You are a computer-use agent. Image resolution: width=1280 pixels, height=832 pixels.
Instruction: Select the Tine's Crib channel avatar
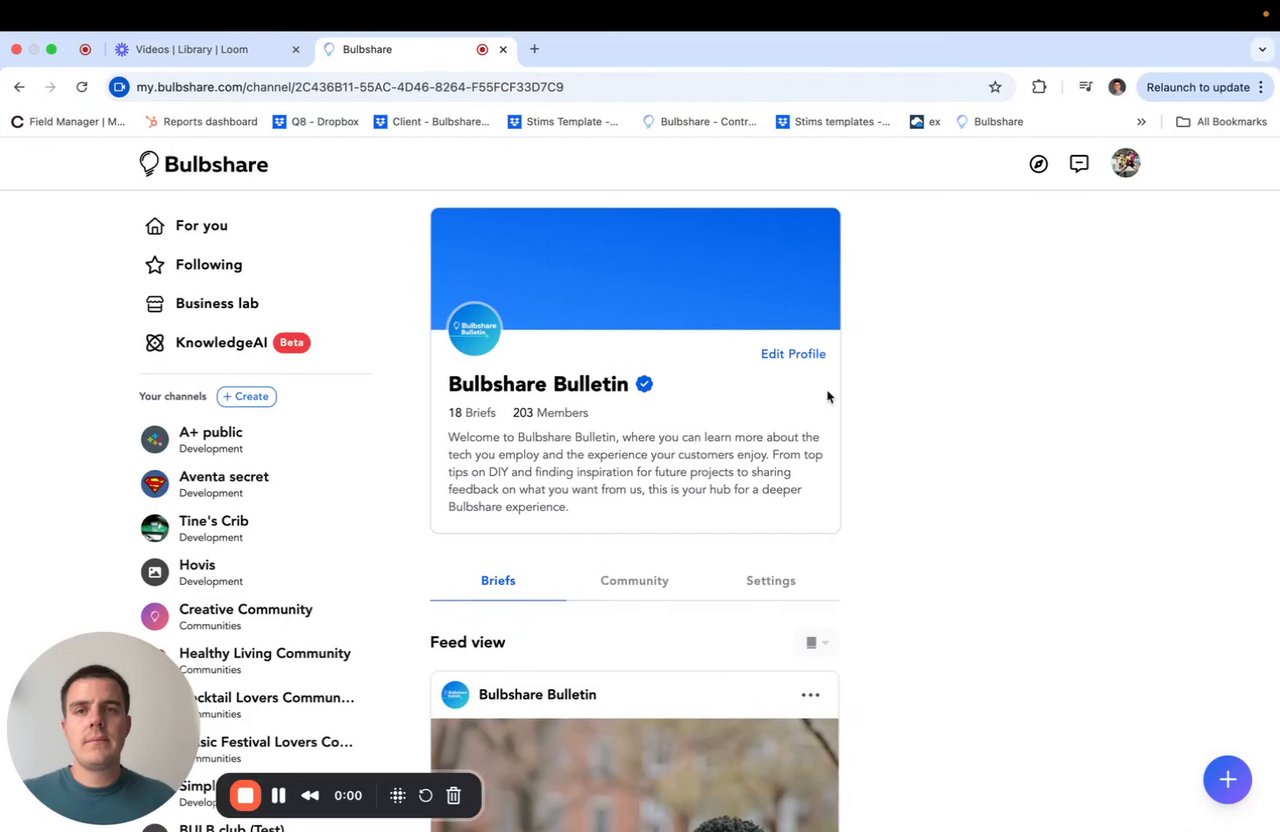155,528
